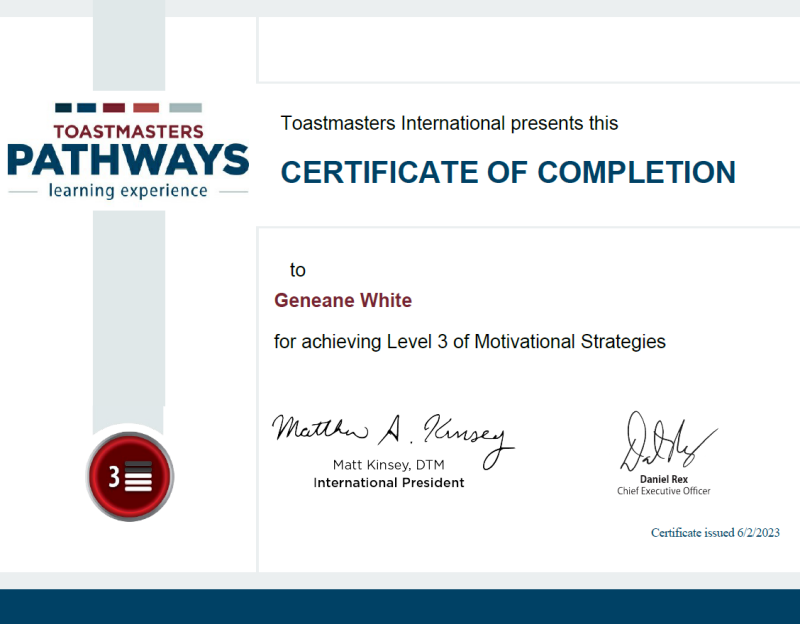The image size is (800, 624).
Task: Click the red Level 3 badge
Action: pos(130,476)
